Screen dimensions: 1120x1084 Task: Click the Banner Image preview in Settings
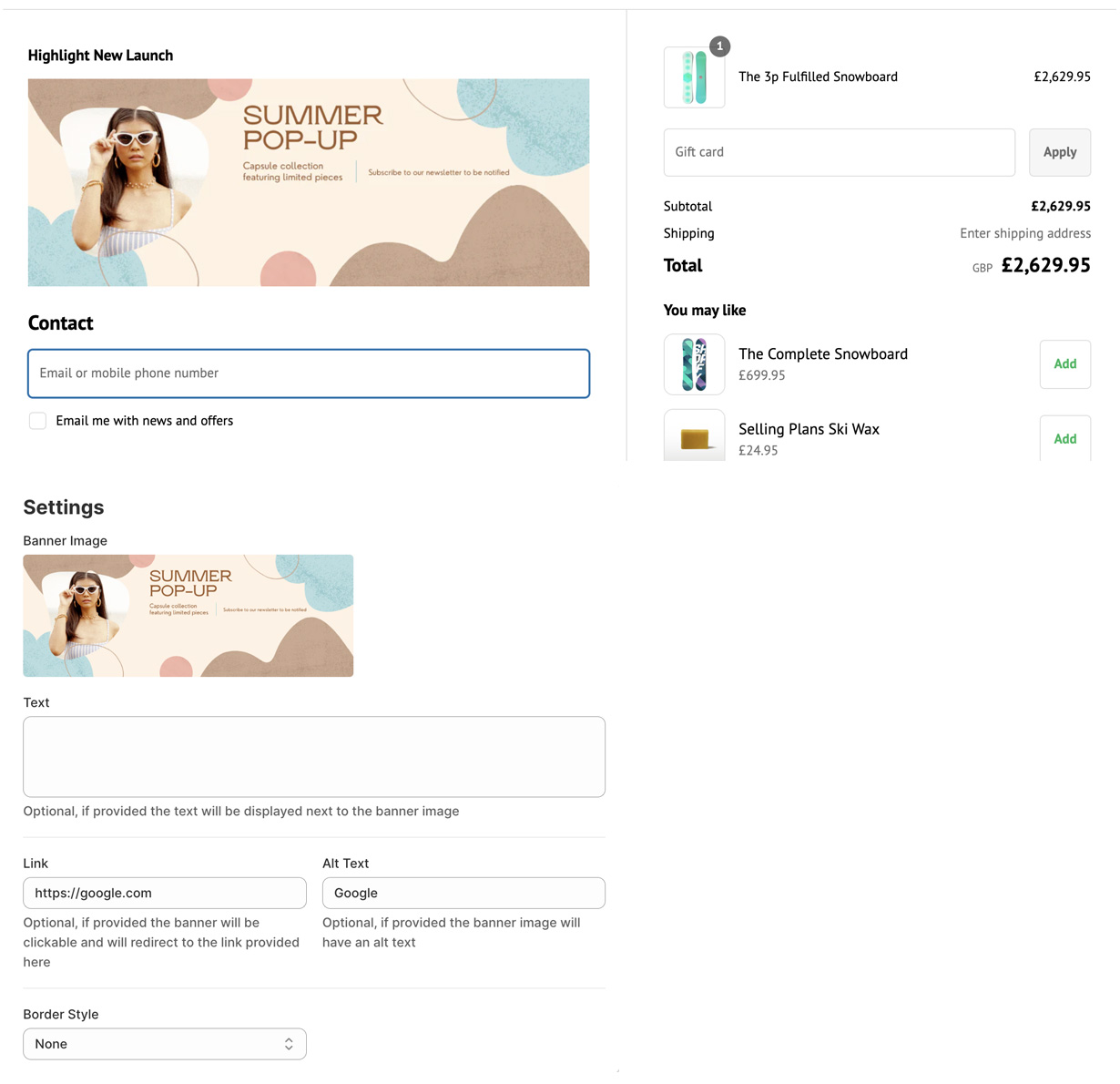click(x=188, y=615)
